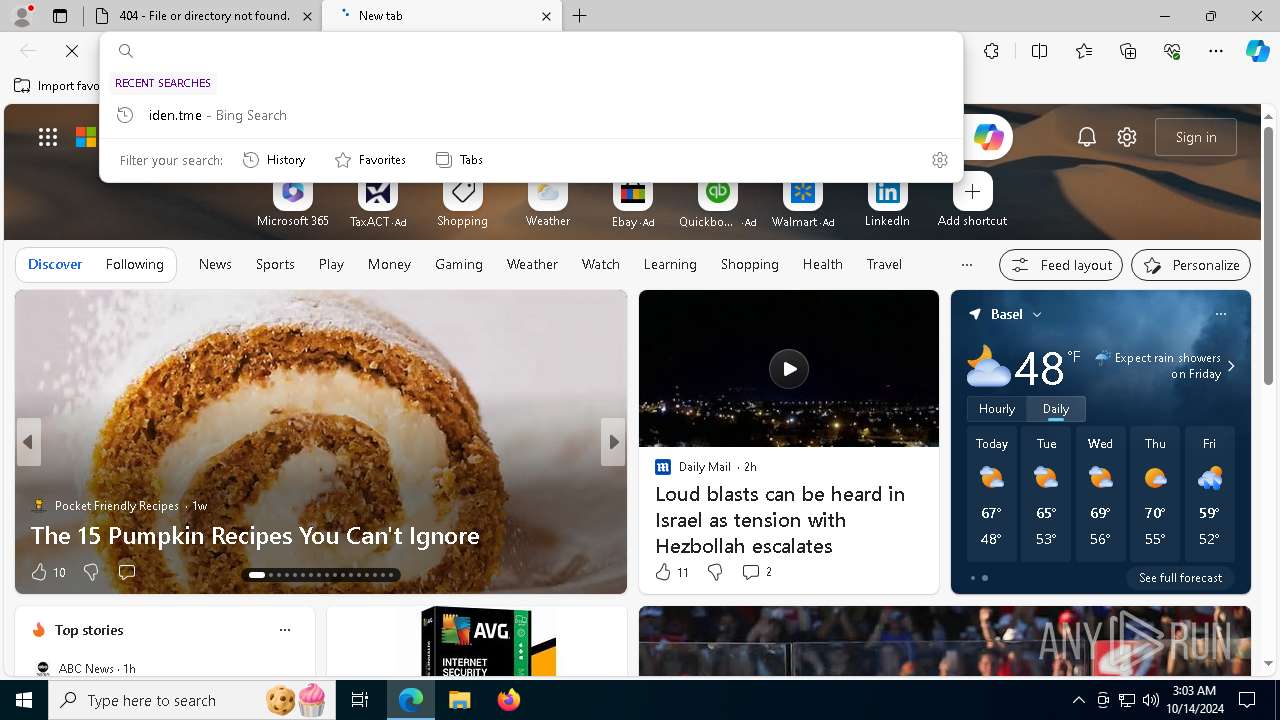Open a new tab with plus button
This screenshot has height=720, width=1280.
click(580, 16)
